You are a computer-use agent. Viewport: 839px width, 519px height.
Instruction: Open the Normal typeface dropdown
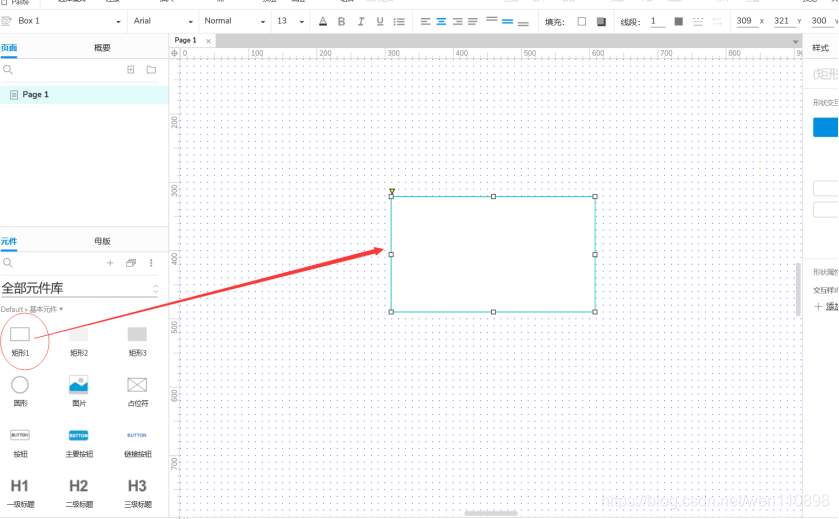point(234,21)
